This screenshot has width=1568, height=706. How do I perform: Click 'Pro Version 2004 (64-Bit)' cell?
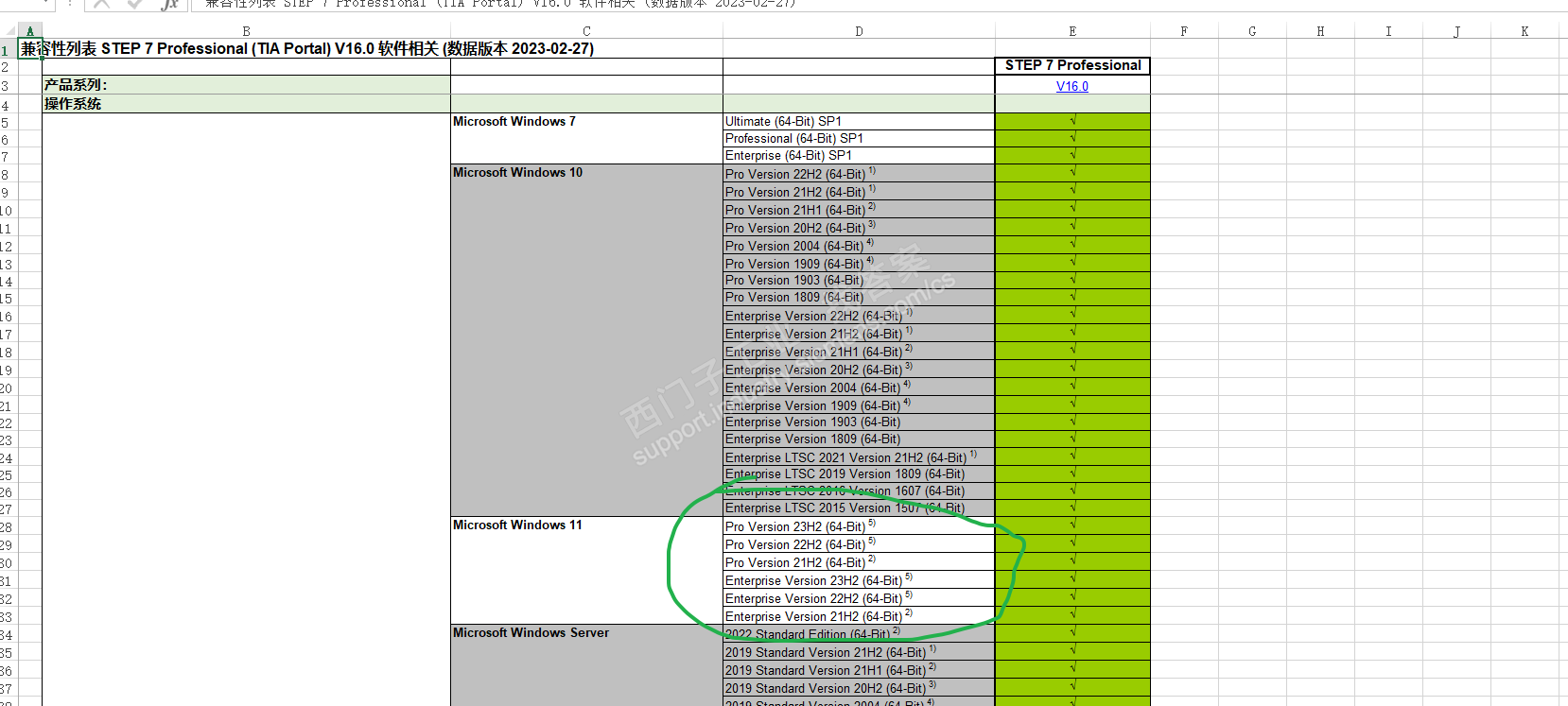pyautogui.click(x=859, y=246)
